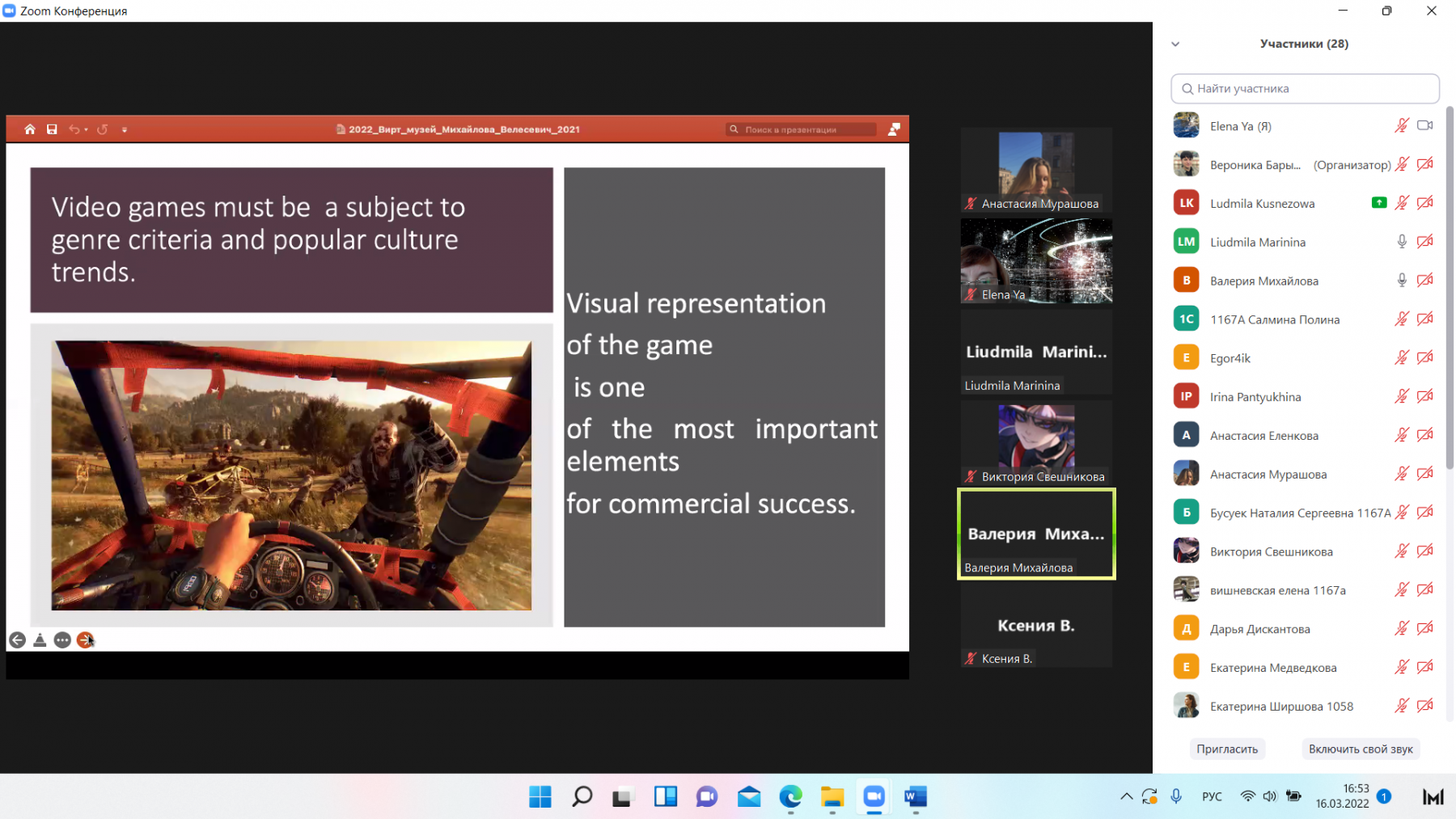
Task: Click microphone icon for Валерия Михайлова in list
Action: [x=1402, y=281]
